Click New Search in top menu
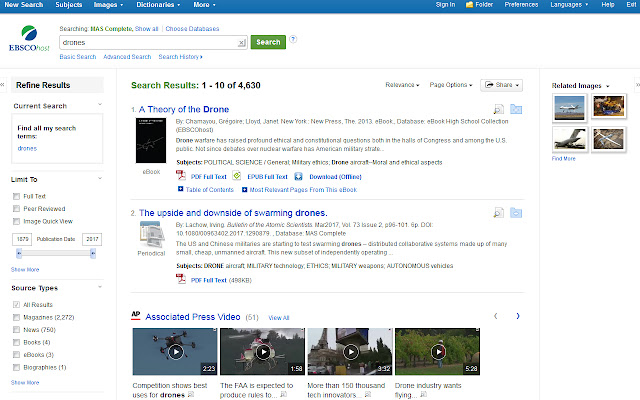This screenshot has width=640, height=400. 24,5
